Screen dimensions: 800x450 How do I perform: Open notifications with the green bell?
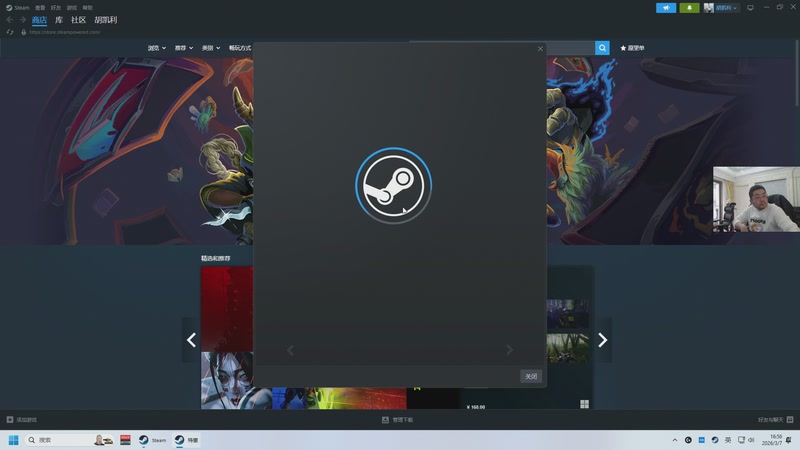pos(689,8)
